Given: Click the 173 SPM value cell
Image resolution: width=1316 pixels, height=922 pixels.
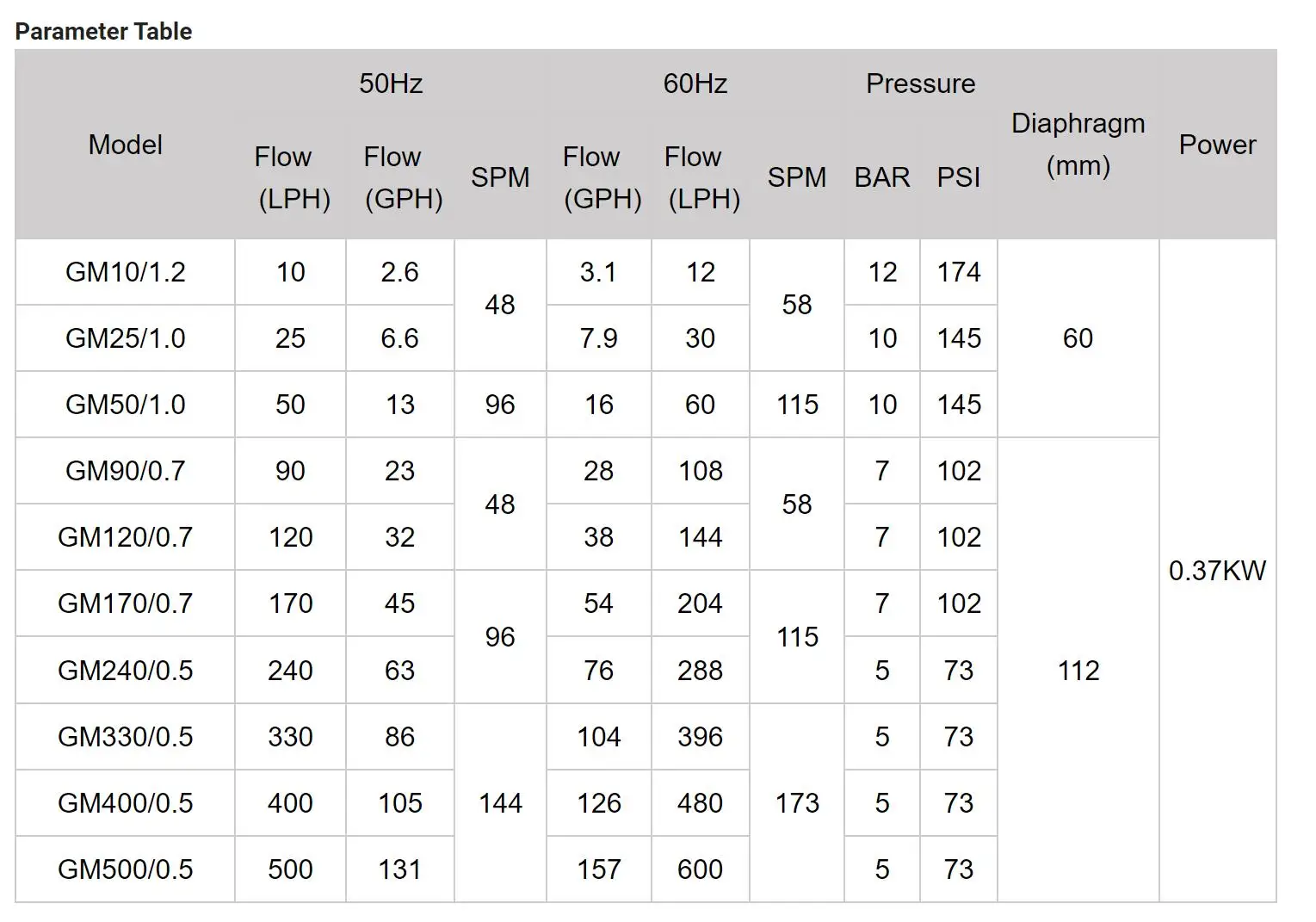Looking at the screenshot, I should [x=797, y=803].
